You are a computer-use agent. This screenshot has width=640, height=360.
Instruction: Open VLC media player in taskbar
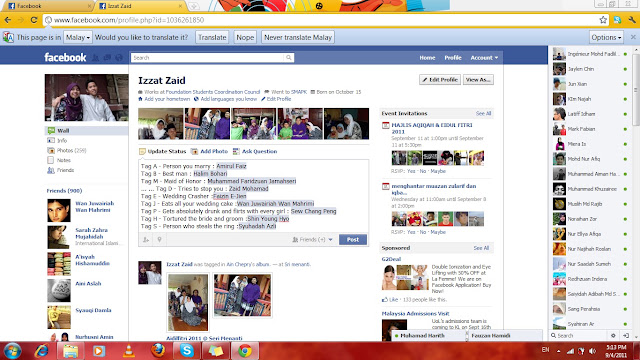point(129,351)
